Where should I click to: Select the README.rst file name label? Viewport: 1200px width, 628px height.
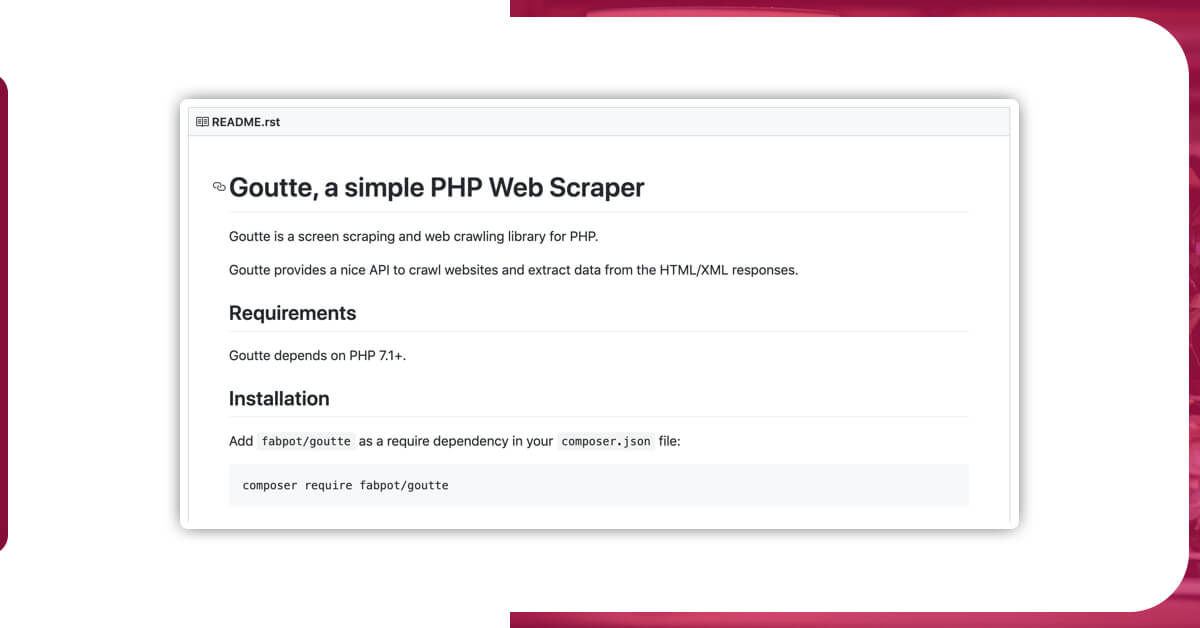pyautogui.click(x=246, y=122)
